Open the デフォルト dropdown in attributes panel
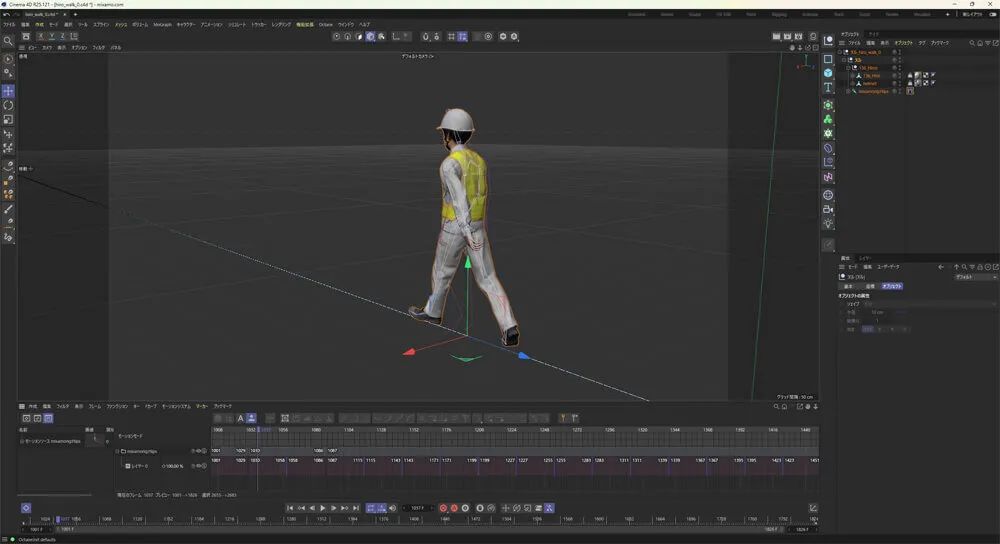The width and height of the screenshot is (1000, 544). (x=975, y=277)
